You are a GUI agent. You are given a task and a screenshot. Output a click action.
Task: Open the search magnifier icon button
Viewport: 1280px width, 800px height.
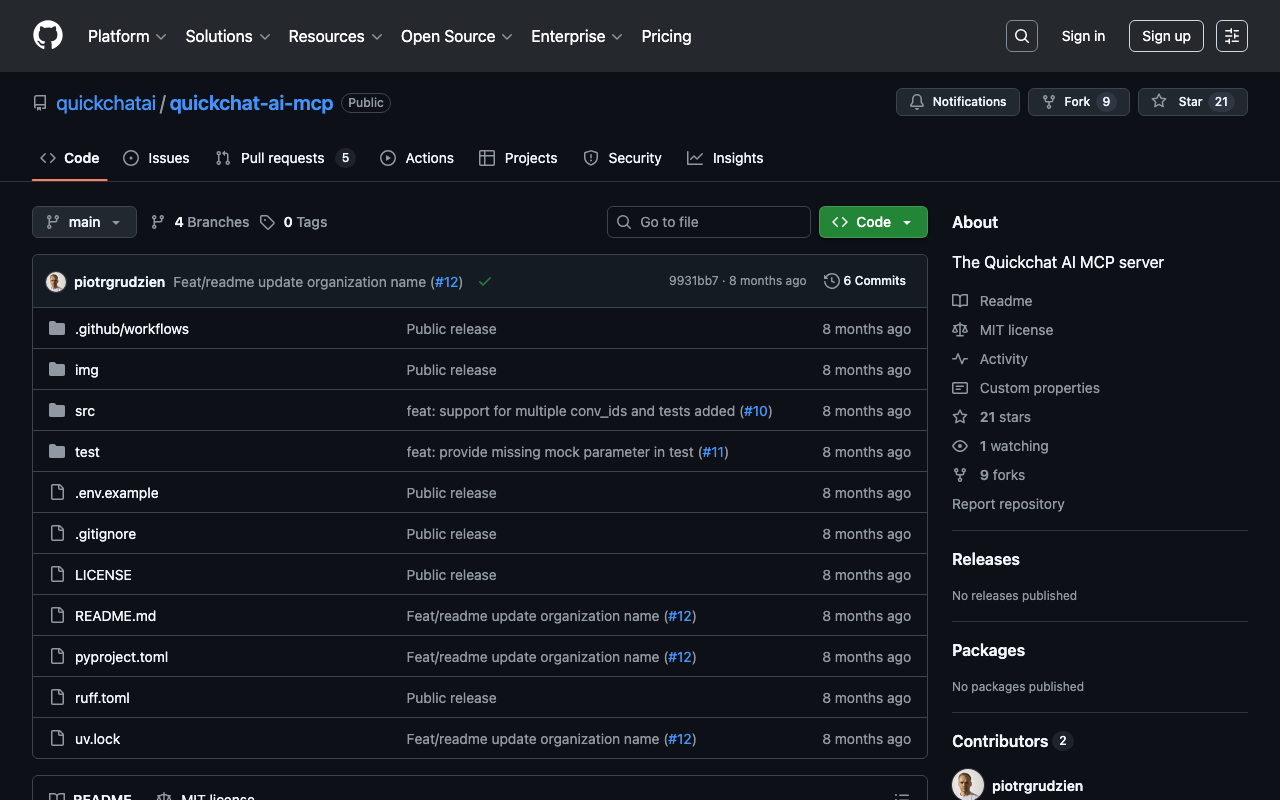pos(1021,36)
